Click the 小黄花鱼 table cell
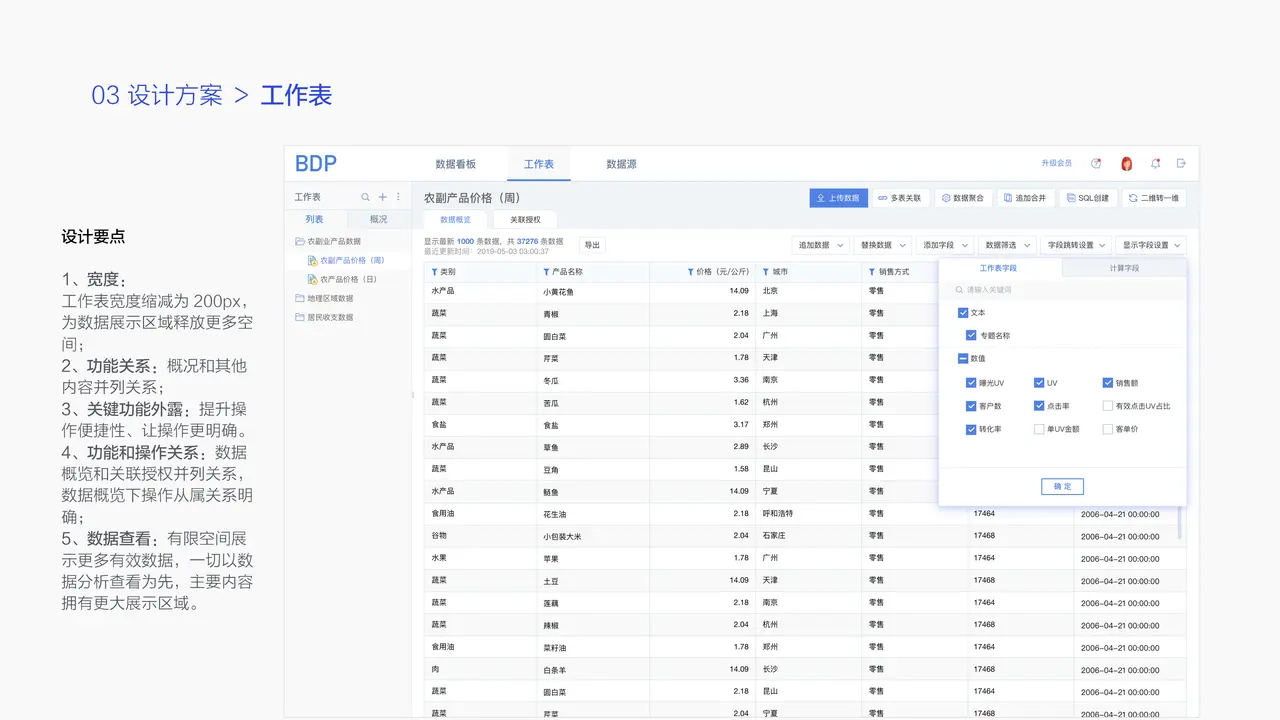Screen dimensions: 1280x720 tap(593, 291)
